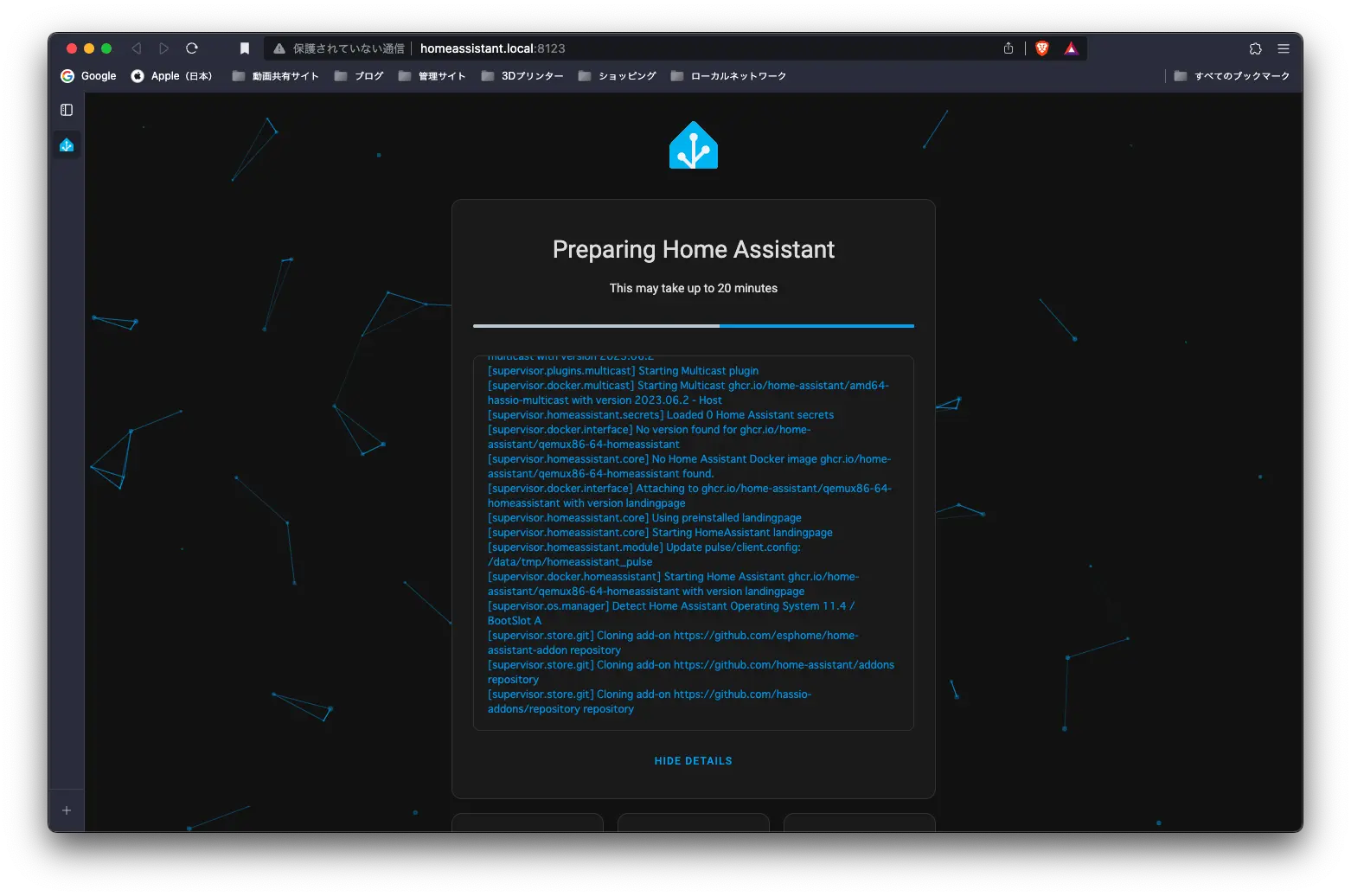Open the browser hamburger menu
The height and width of the screenshot is (896, 1351).
(1284, 48)
